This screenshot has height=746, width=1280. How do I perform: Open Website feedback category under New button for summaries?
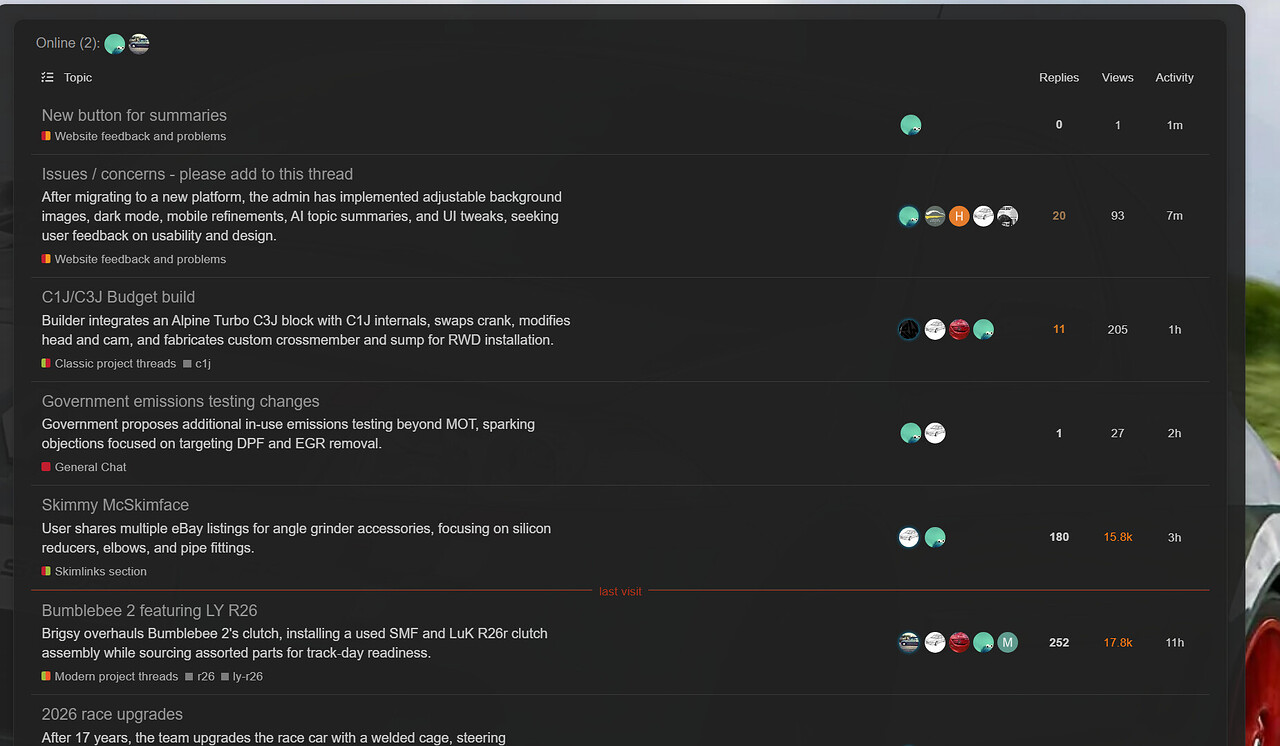(x=134, y=136)
